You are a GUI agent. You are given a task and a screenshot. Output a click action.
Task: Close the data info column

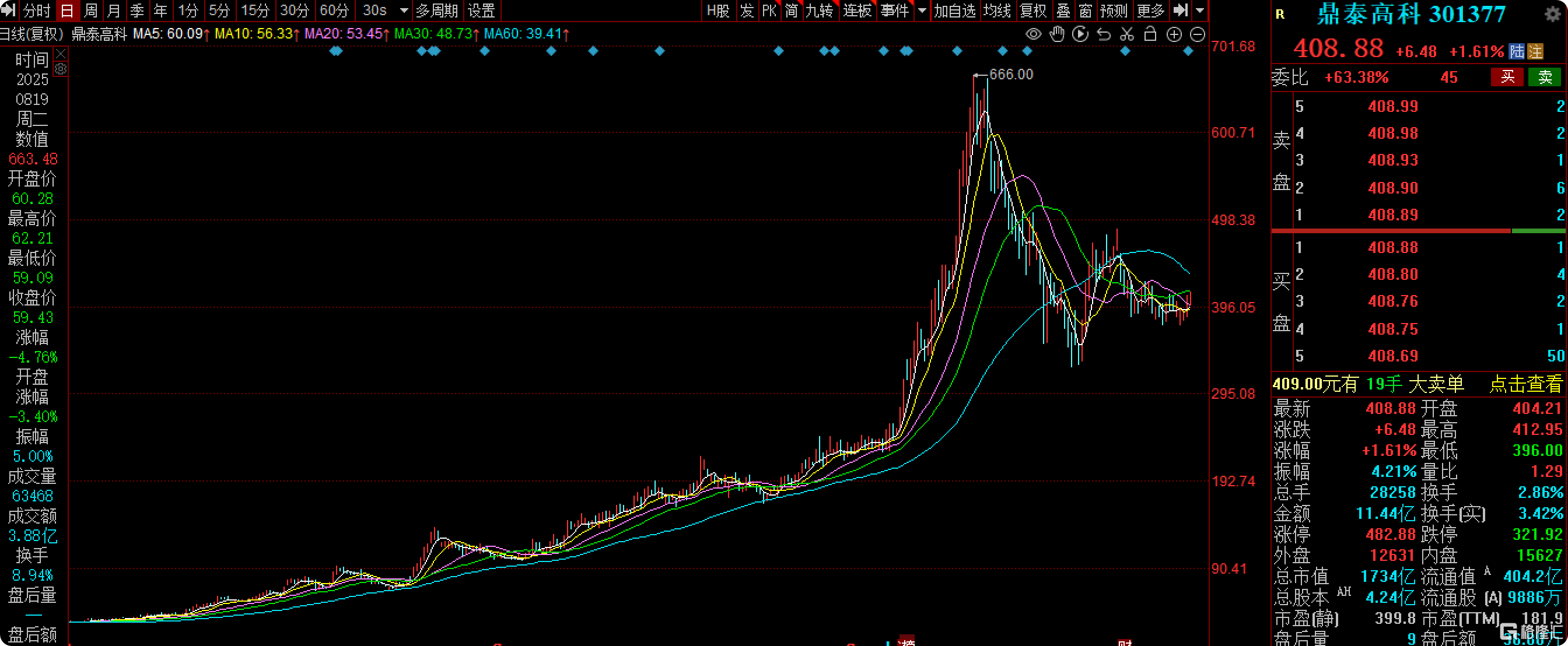coord(61,54)
